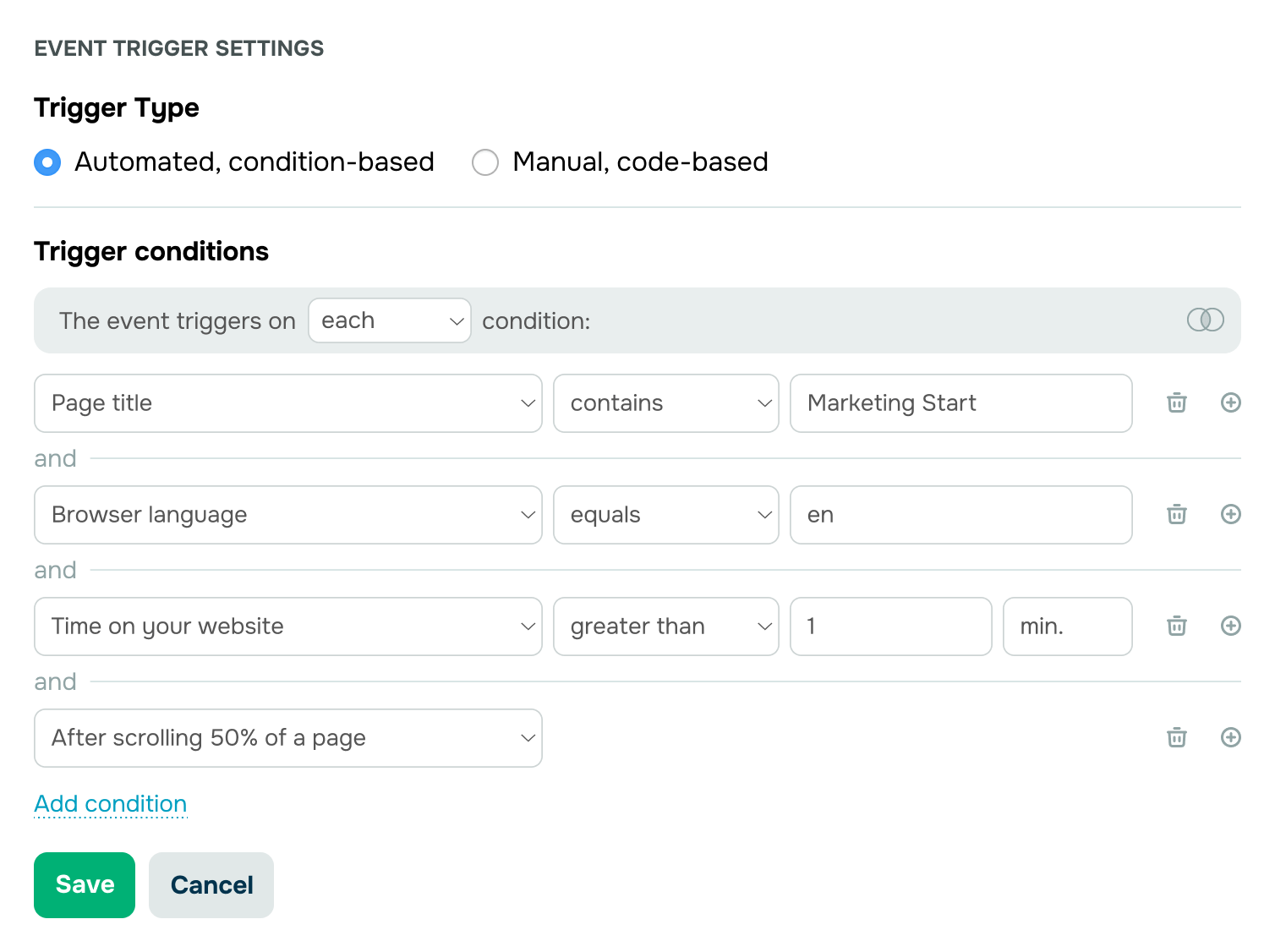The image size is (1275, 952).
Task: Click plus icon on Time on website row
Action: [1231, 626]
